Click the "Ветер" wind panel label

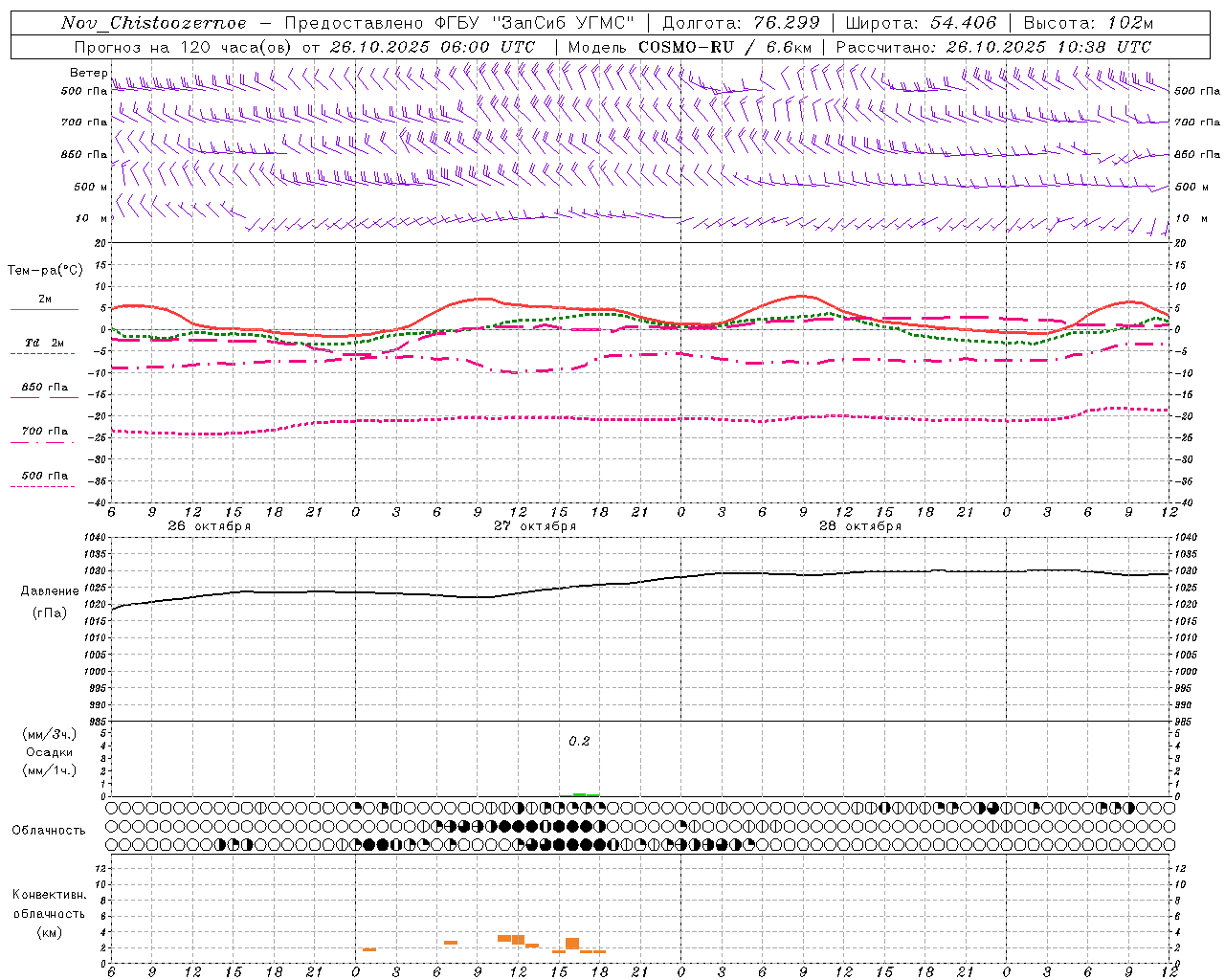click(89, 73)
